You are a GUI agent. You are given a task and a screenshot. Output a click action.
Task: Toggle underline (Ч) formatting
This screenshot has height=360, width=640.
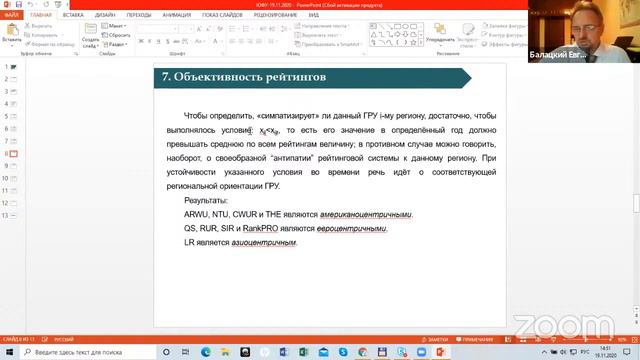pos(158,41)
